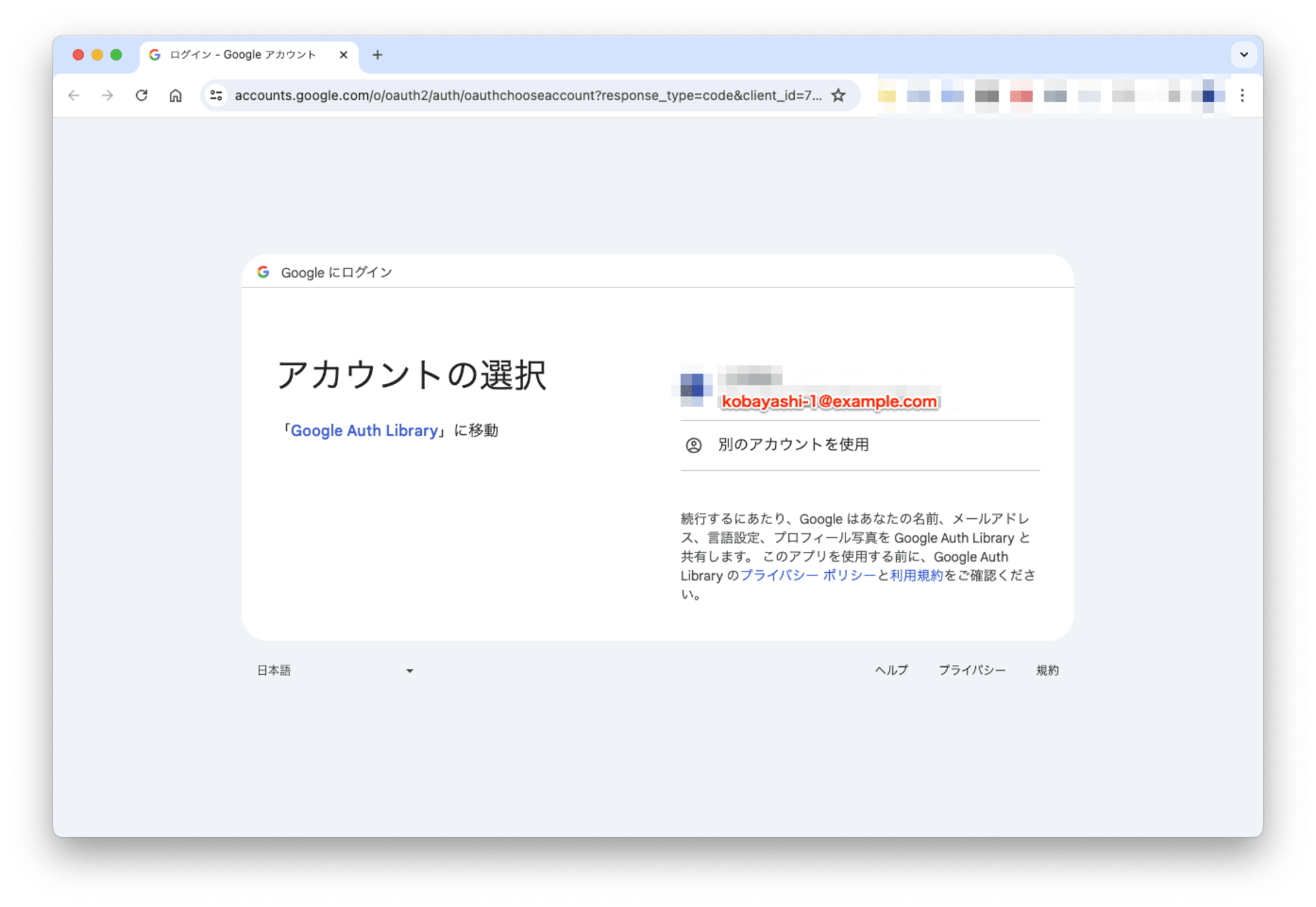Open the プライバシー ポリシー link
1316x907 pixels.
(x=808, y=576)
